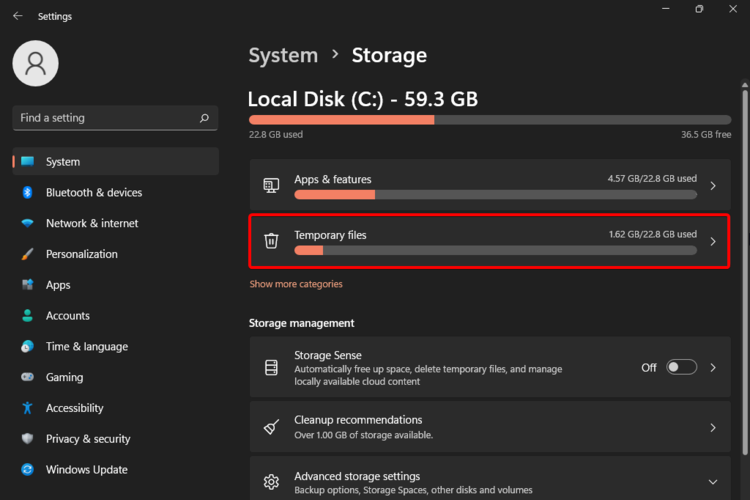Go to Personalization settings
The height and width of the screenshot is (500, 750).
81,255
